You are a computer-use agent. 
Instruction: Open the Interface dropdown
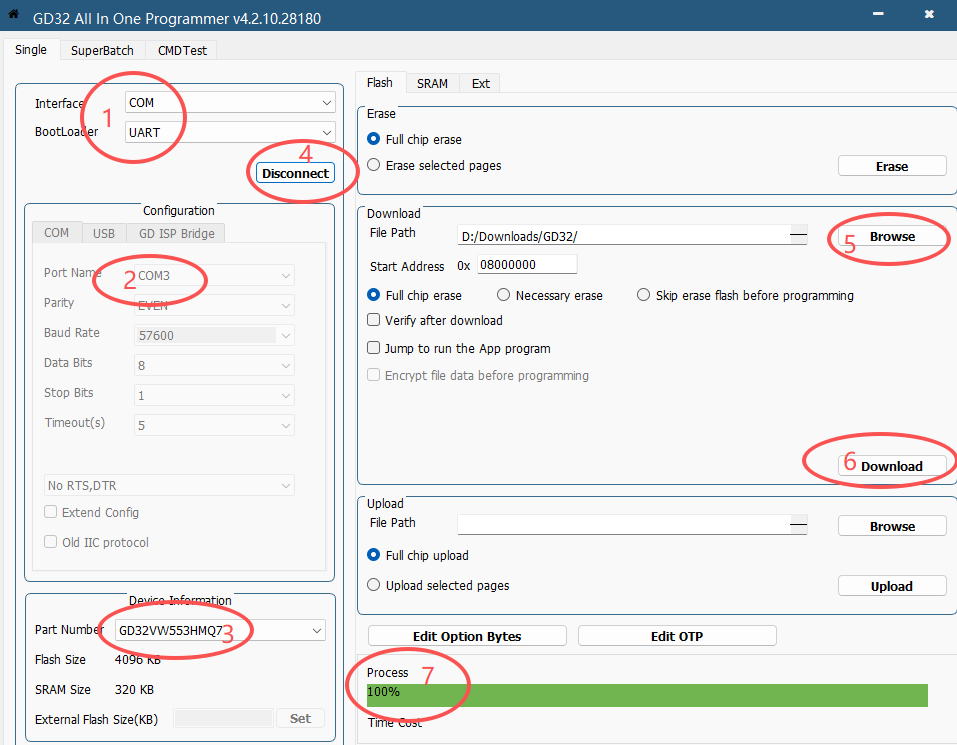[x=230, y=103]
